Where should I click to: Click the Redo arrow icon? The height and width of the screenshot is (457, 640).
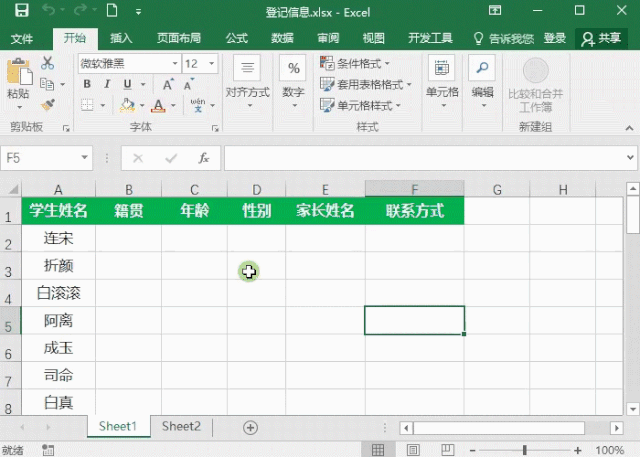point(80,10)
